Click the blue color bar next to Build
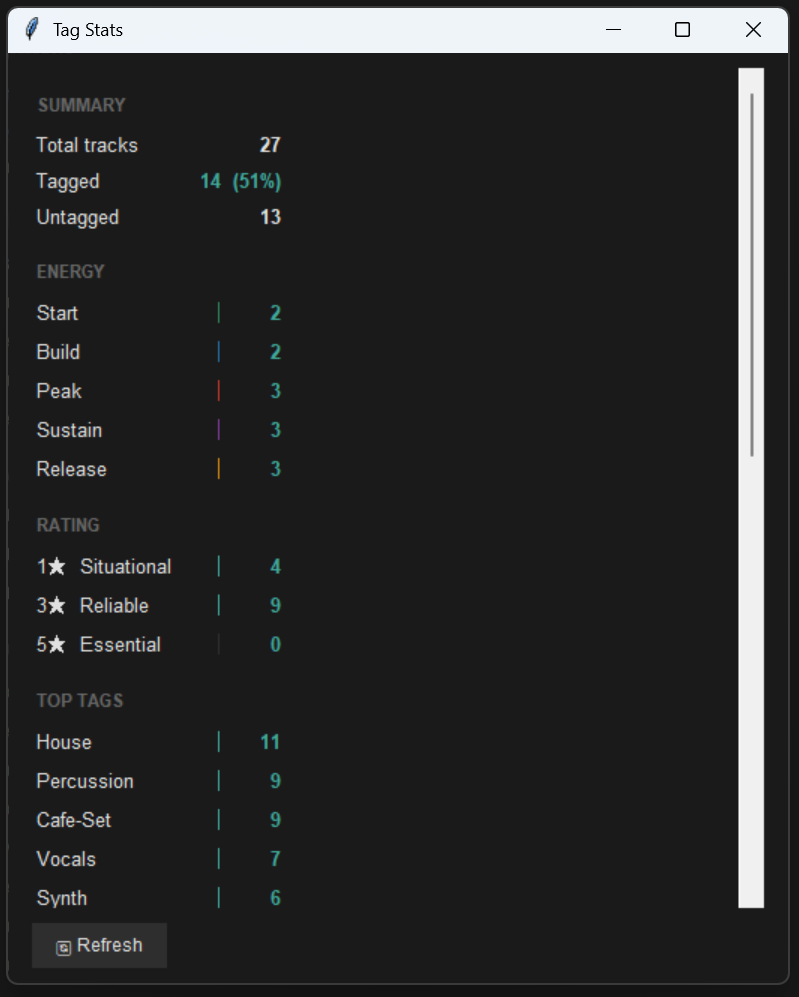The width and height of the screenshot is (799, 997). pos(219,351)
